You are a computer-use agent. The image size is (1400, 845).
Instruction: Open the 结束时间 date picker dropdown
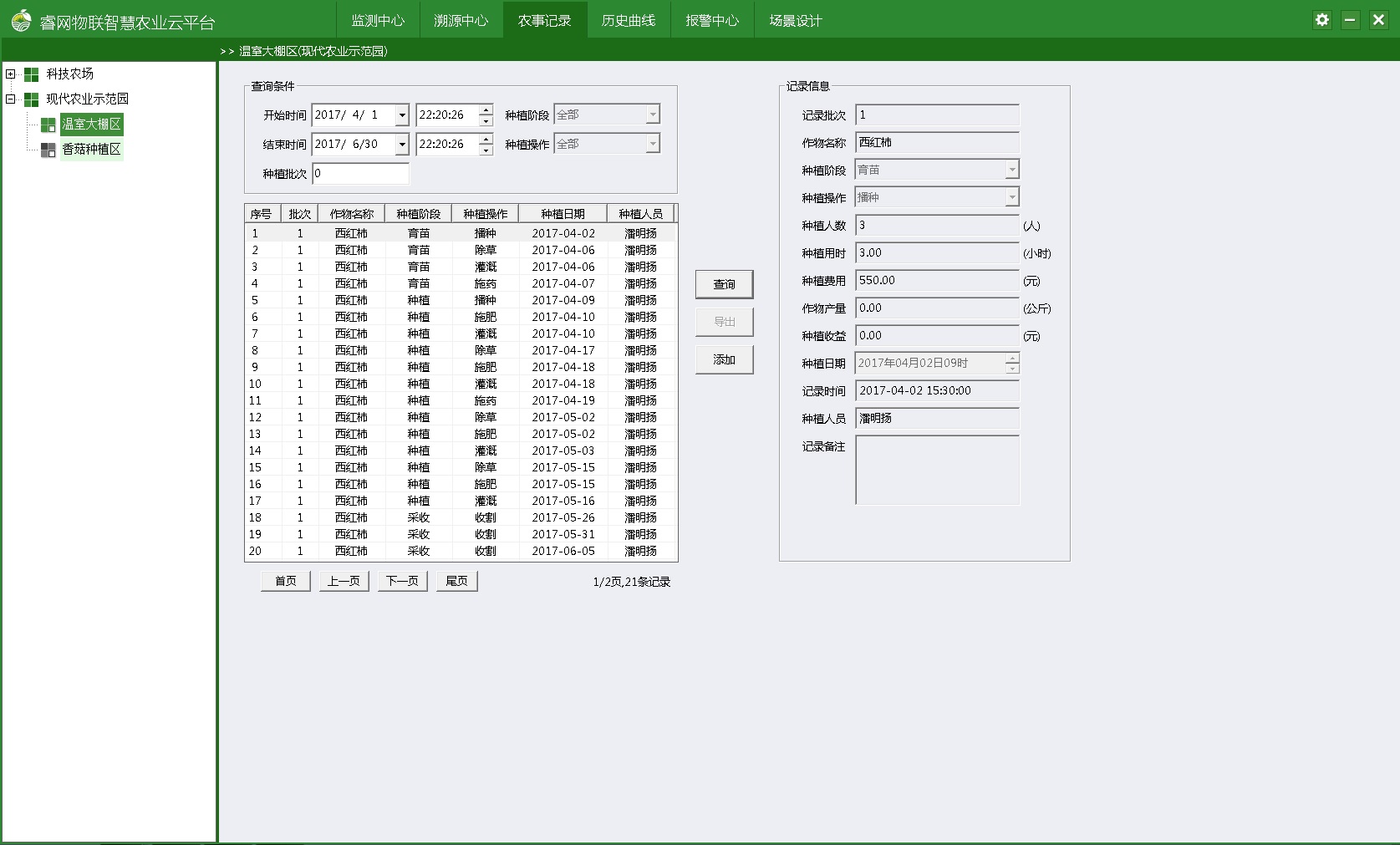[402, 145]
